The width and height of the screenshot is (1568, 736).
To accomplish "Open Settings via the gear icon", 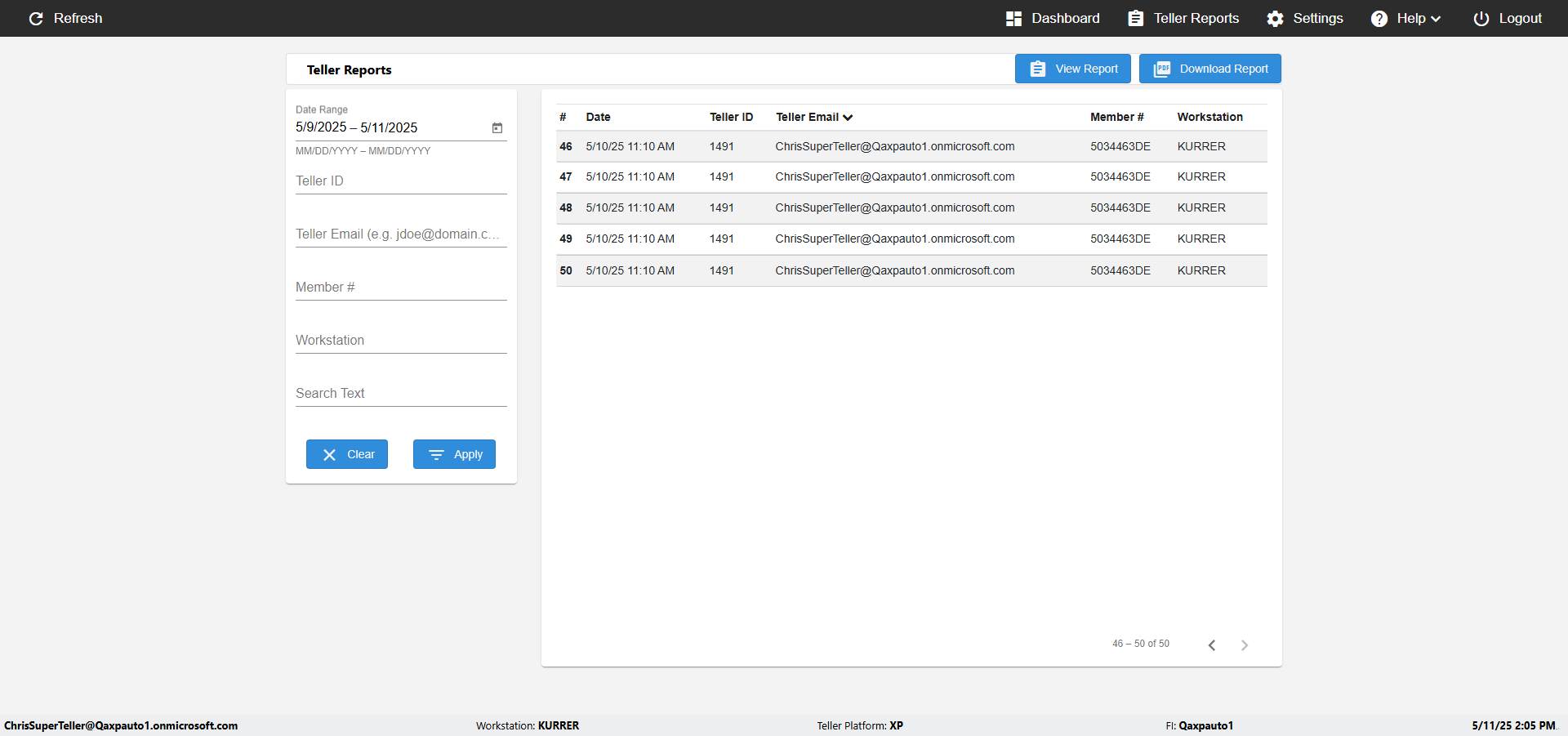I will [x=1275, y=19].
